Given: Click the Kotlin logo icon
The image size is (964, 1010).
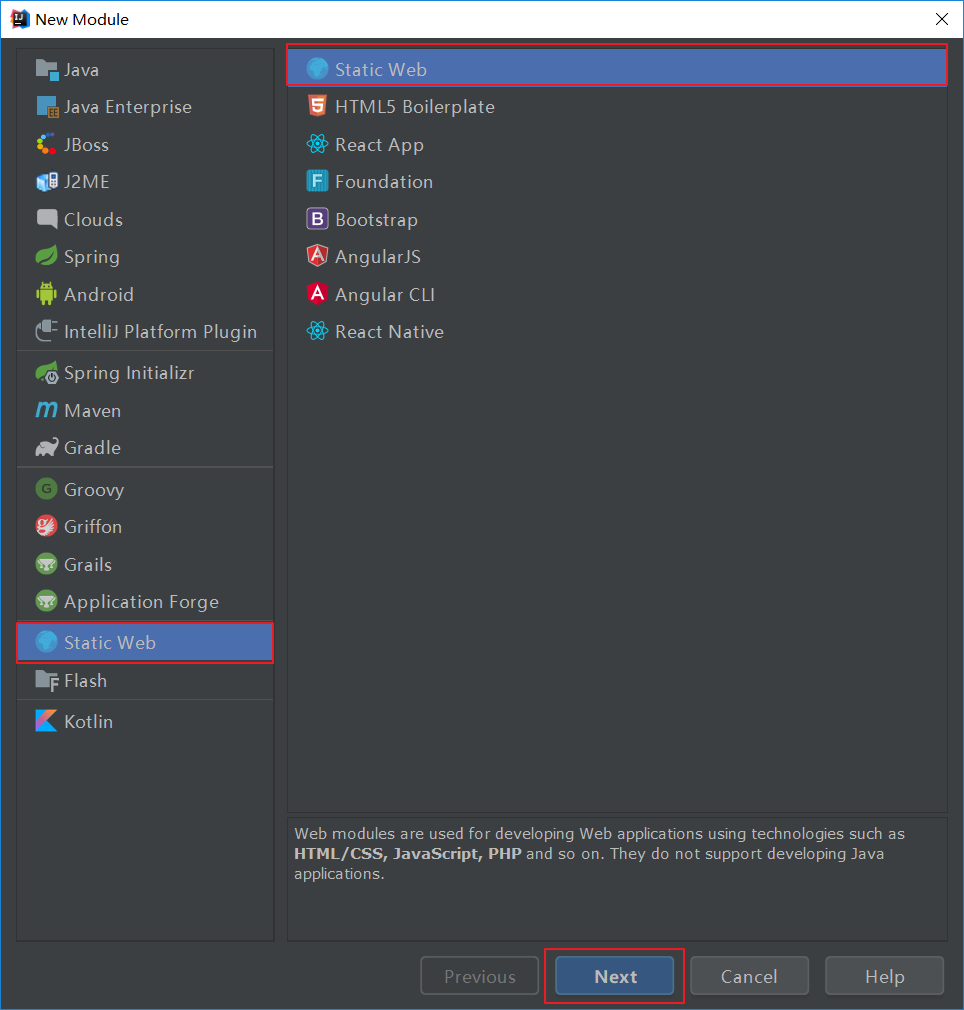Looking at the screenshot, I should click(x=46, y=721).
